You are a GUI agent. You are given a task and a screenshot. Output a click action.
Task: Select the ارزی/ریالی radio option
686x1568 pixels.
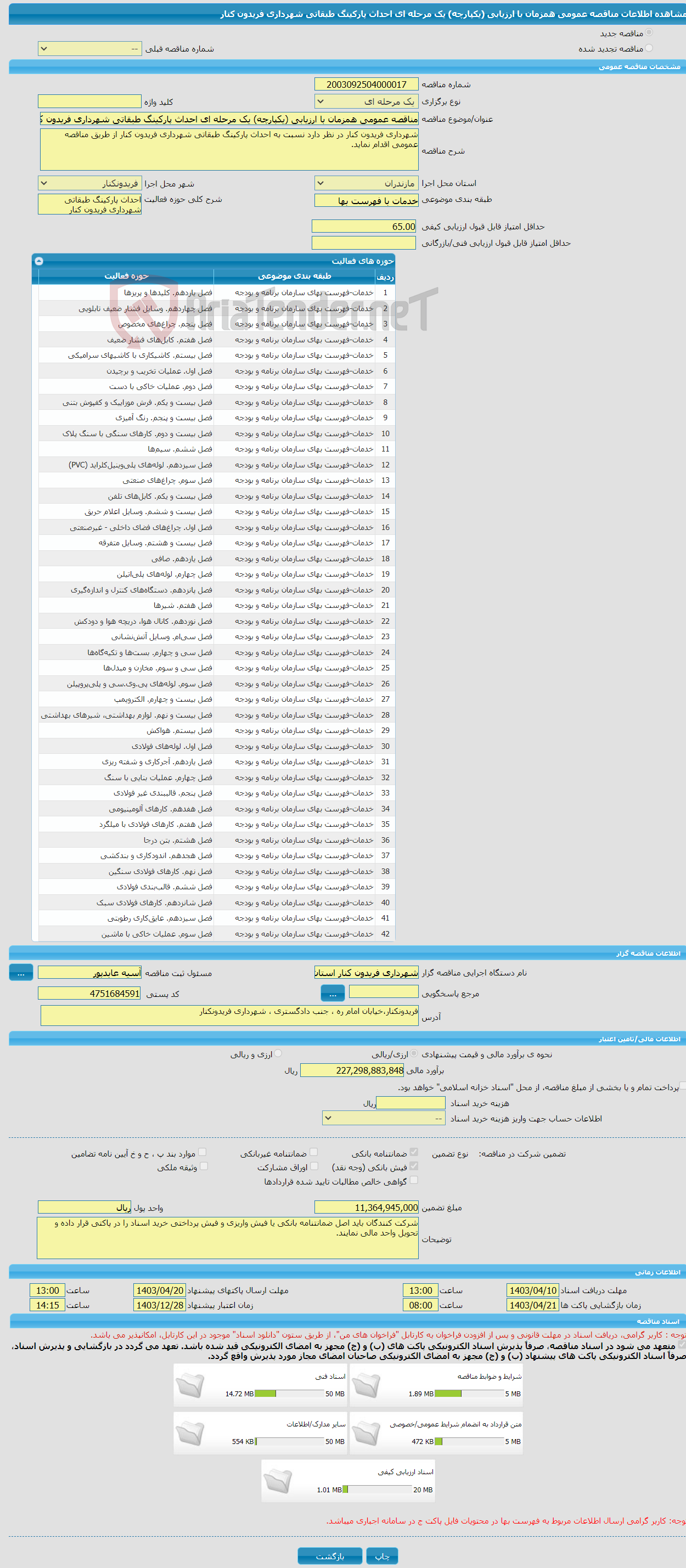[414, 1053]
